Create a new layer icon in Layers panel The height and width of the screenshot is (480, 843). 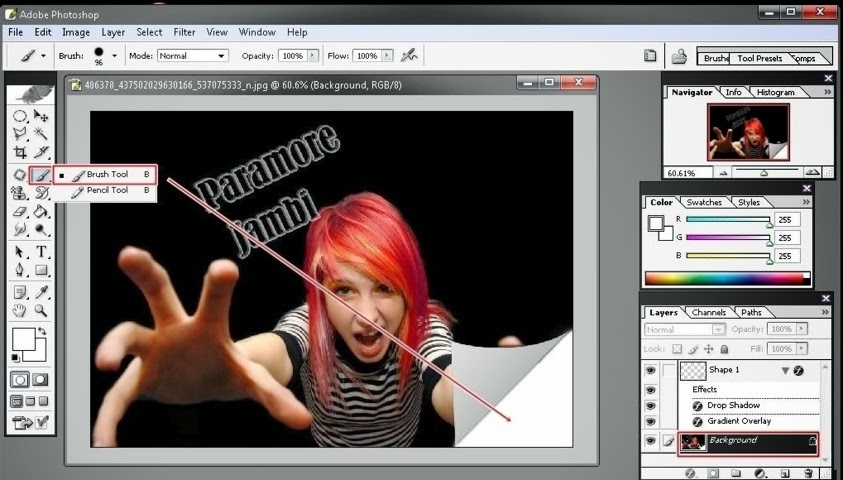[784, 473]
